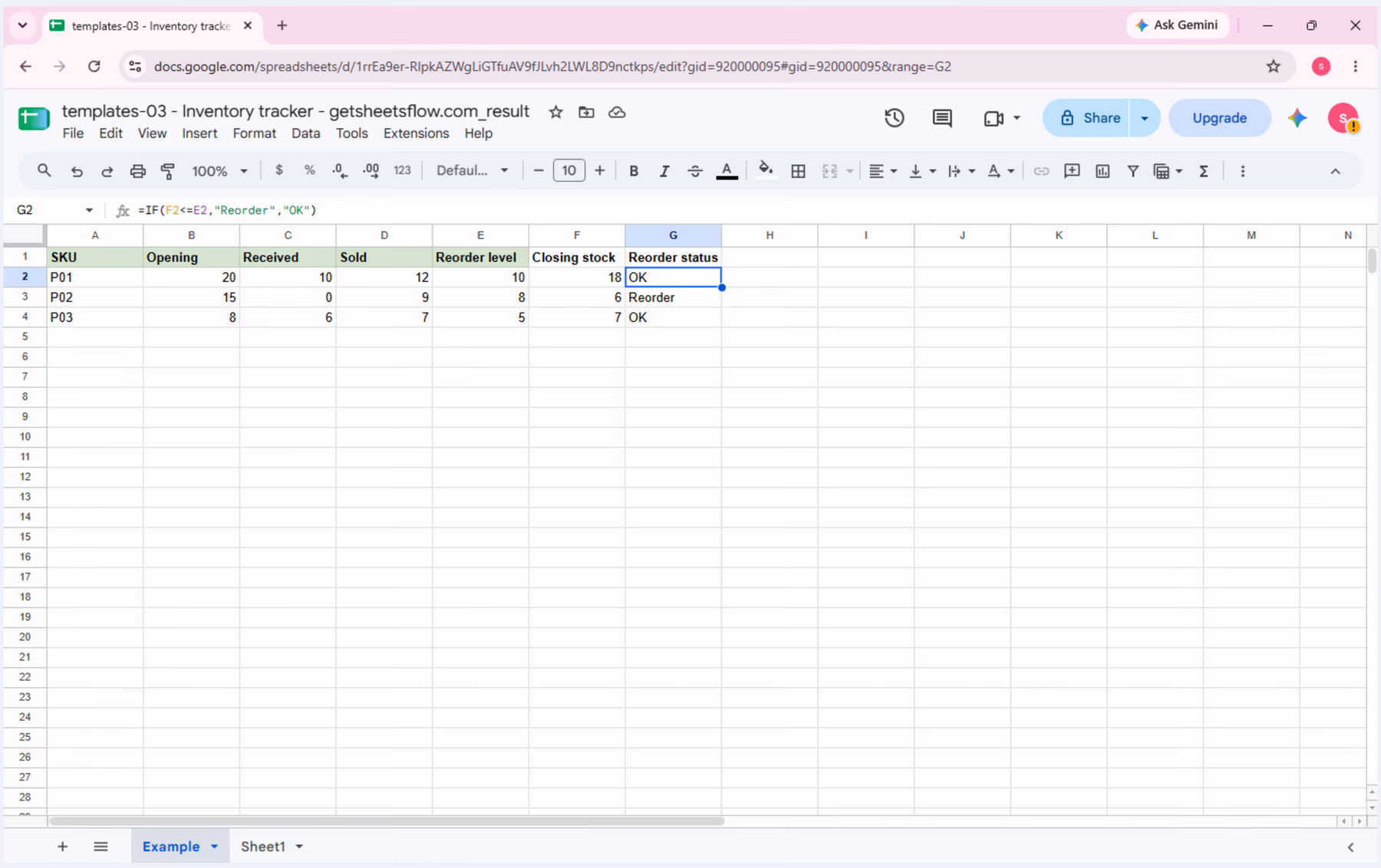Open the Share options arrow

point(1145,118)
